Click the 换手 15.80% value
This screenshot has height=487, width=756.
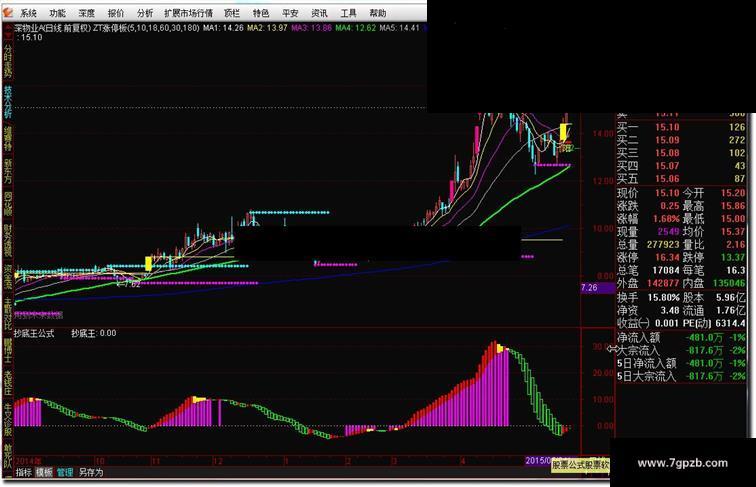click(x=663, y=298)
